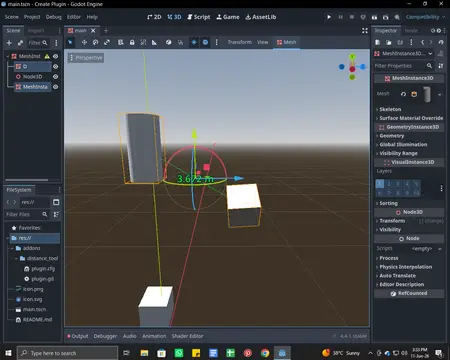Open the Editor menu

pyautogui.click(x=74, y=17)
